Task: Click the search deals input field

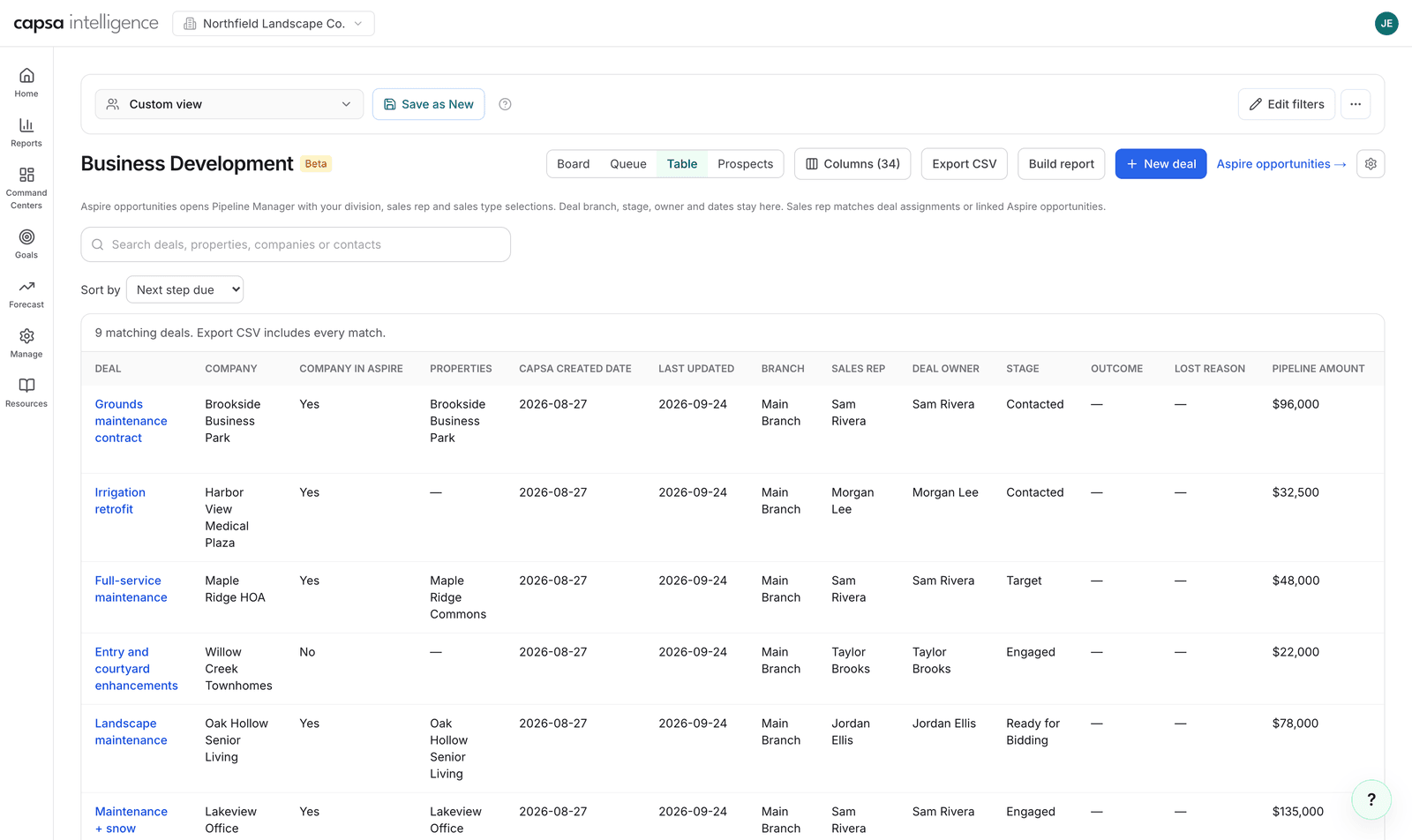Action: pos(296,244)
